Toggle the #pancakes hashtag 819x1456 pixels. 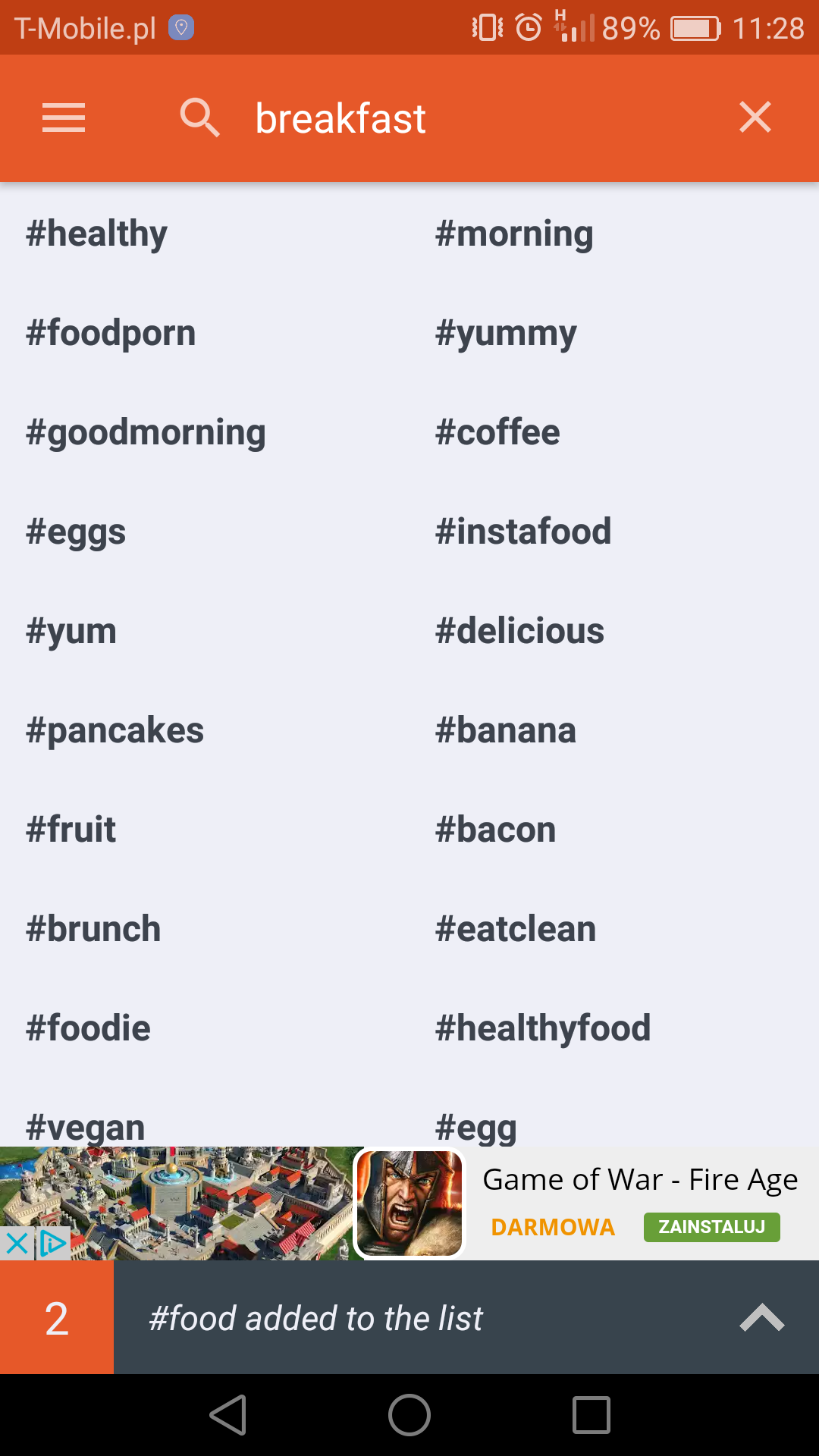pyautogui.click(x=115, y=730)
